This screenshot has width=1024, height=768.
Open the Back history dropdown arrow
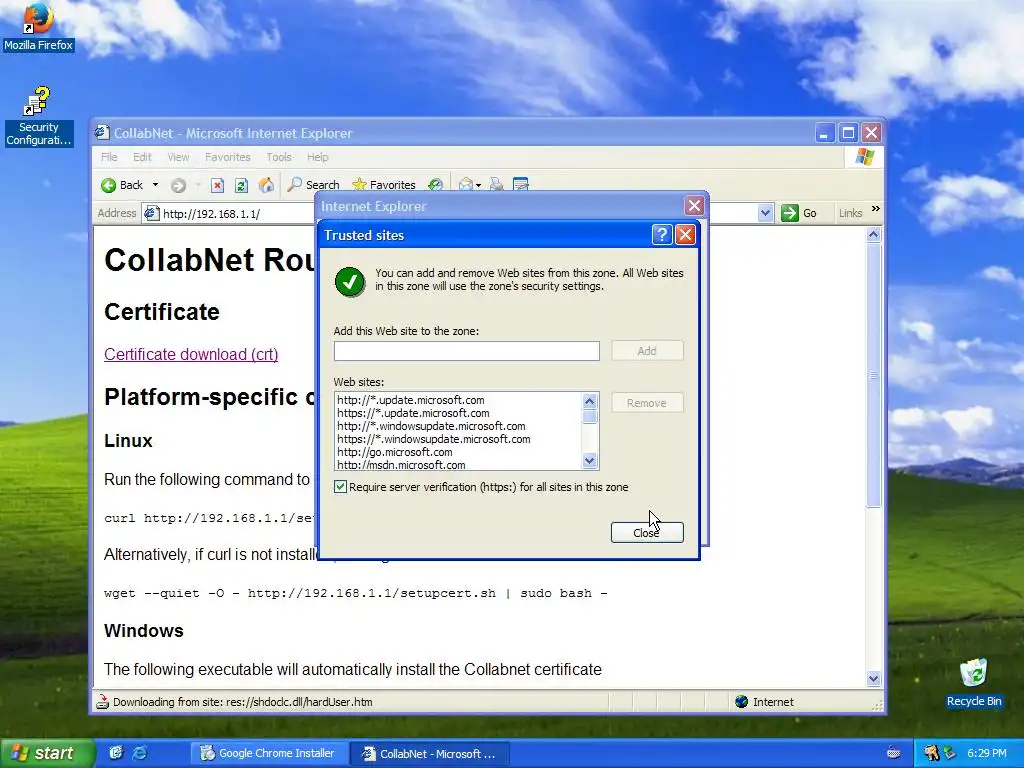click(x=155, y=185)
